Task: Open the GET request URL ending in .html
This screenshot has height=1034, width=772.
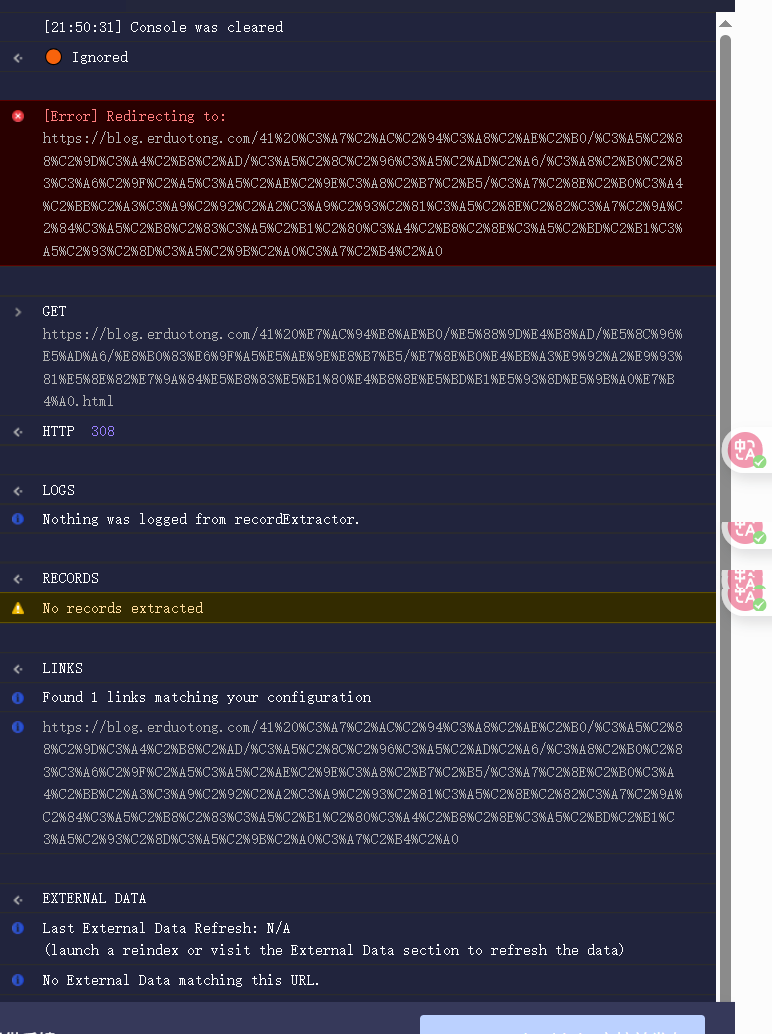Action: (x=363, y=367)
